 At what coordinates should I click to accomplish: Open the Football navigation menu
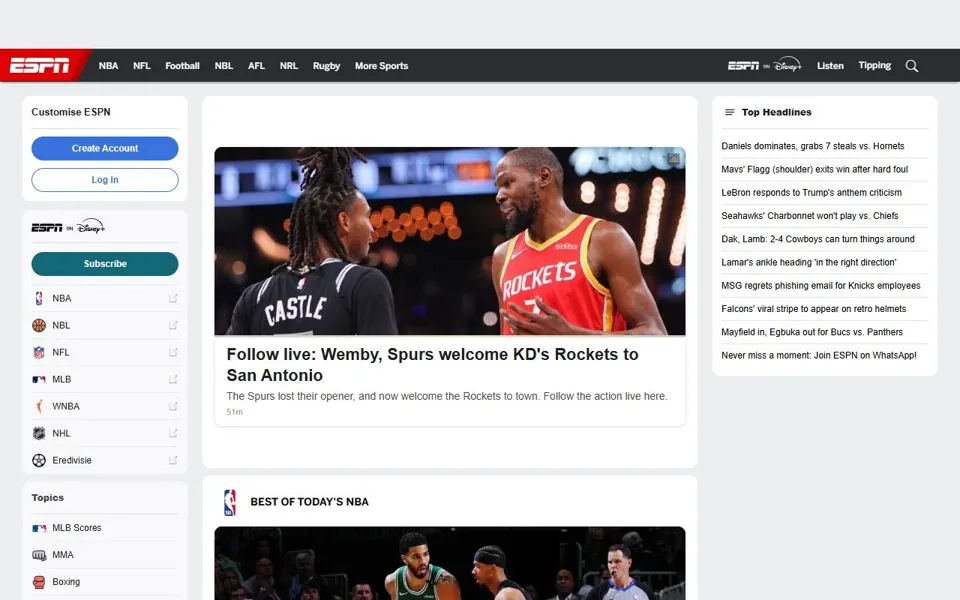(182, 66)
